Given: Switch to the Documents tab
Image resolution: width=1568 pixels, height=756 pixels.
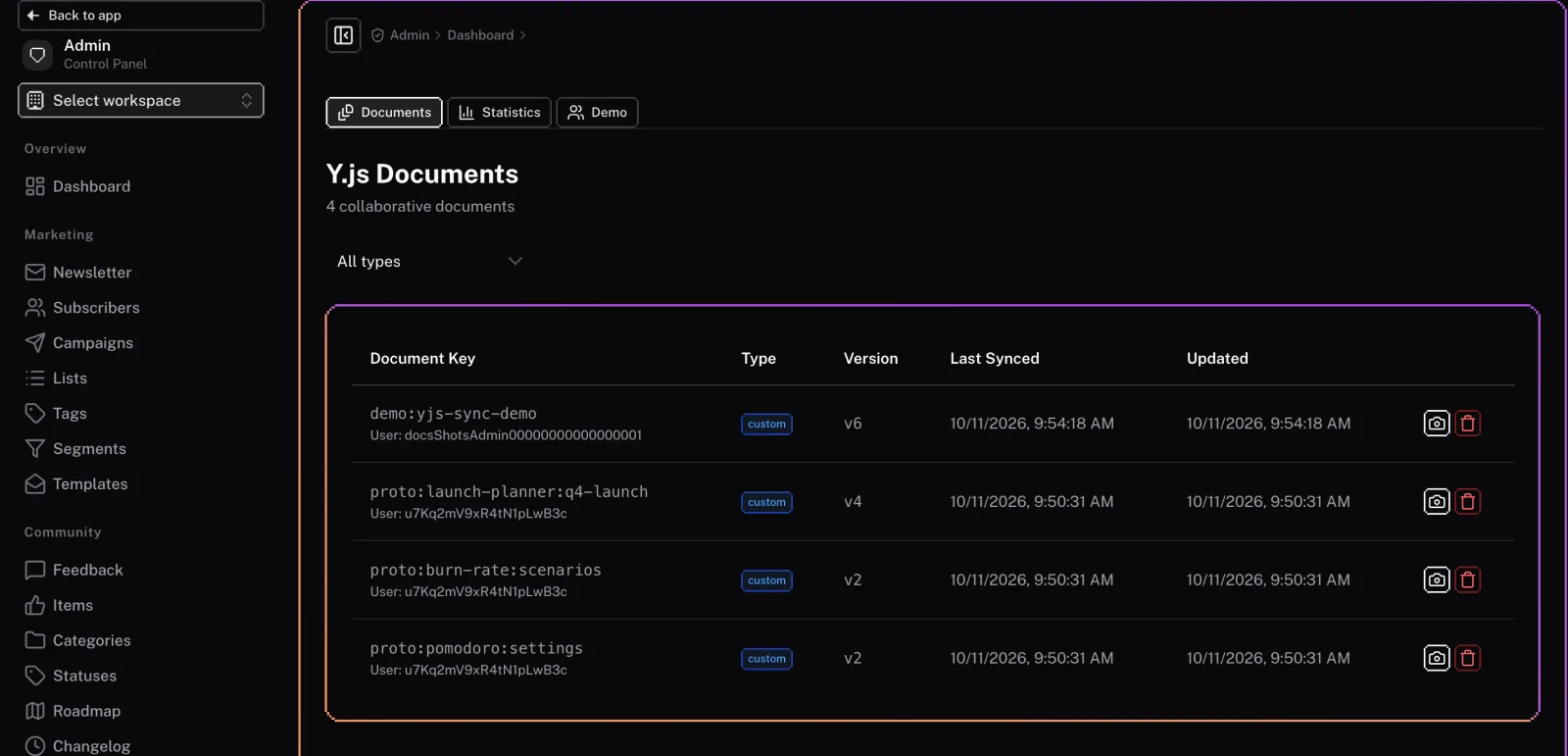Looking at the screenshot, I should click(x=384, y=112).
